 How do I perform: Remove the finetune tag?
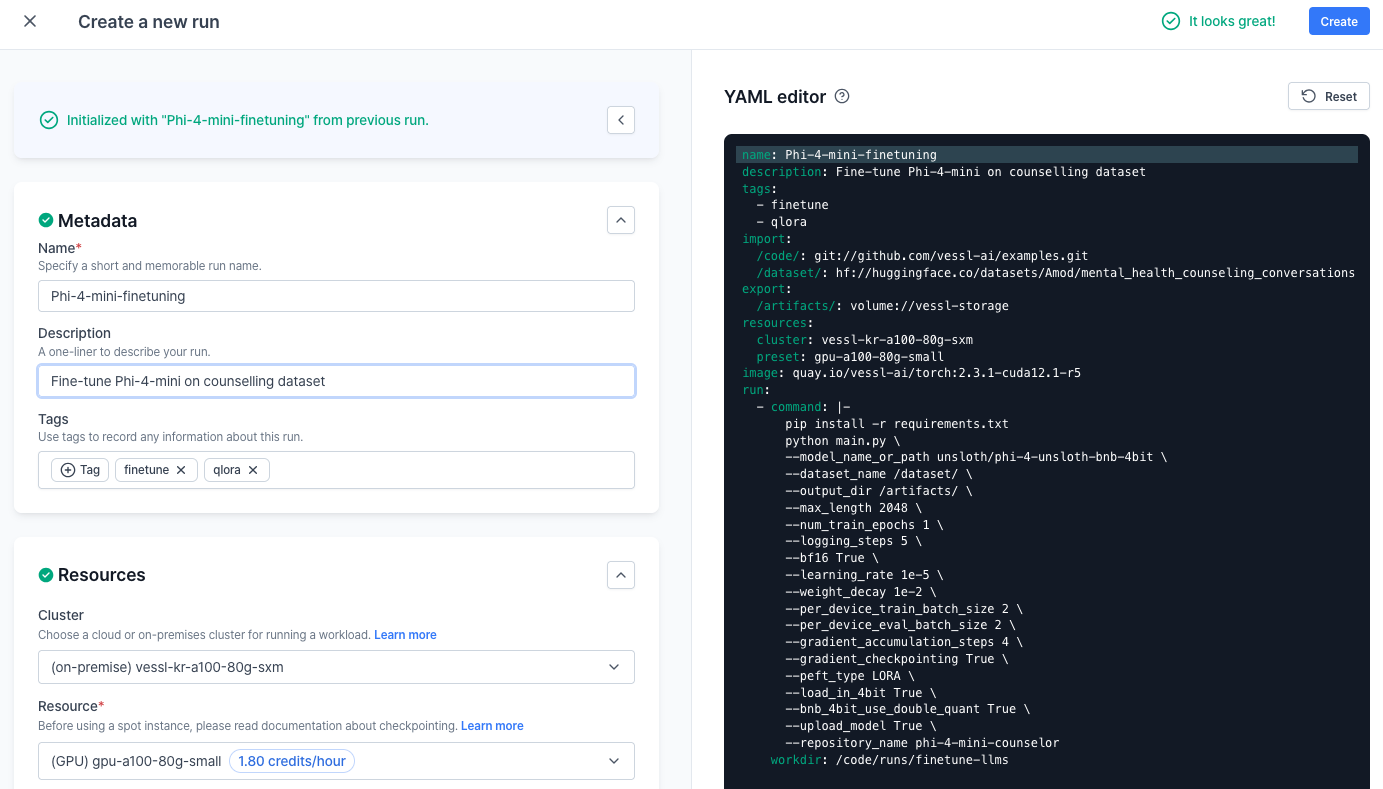pos(181,470)
